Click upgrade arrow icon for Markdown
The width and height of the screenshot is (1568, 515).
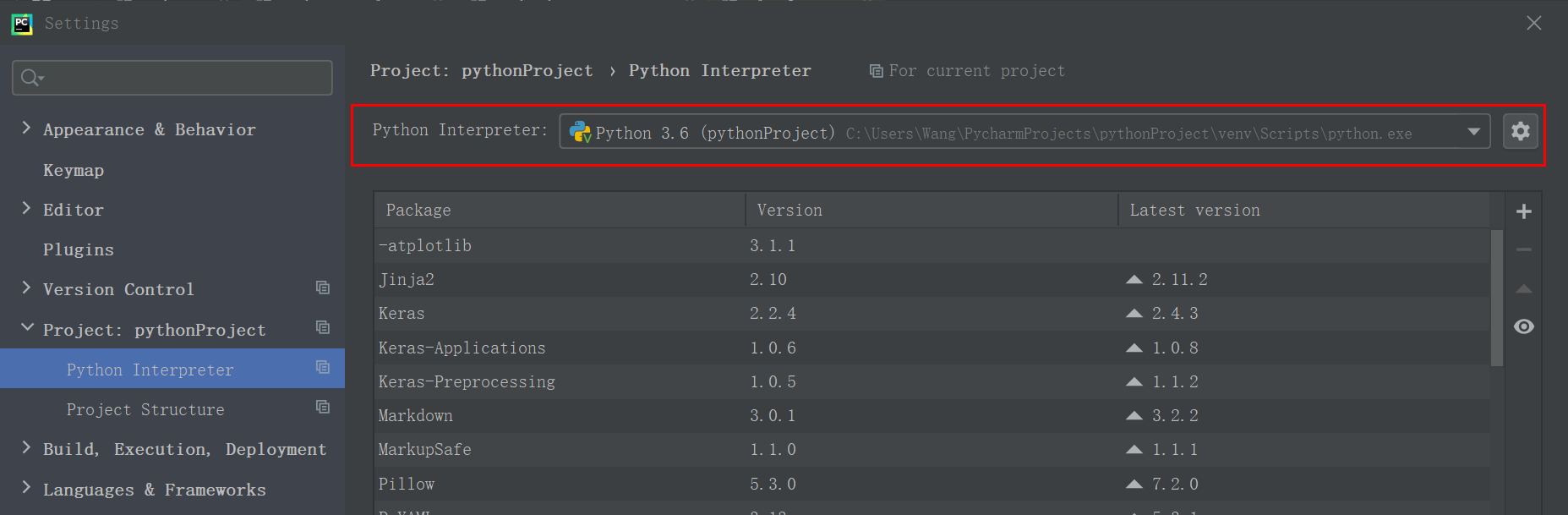[1134, 415]
